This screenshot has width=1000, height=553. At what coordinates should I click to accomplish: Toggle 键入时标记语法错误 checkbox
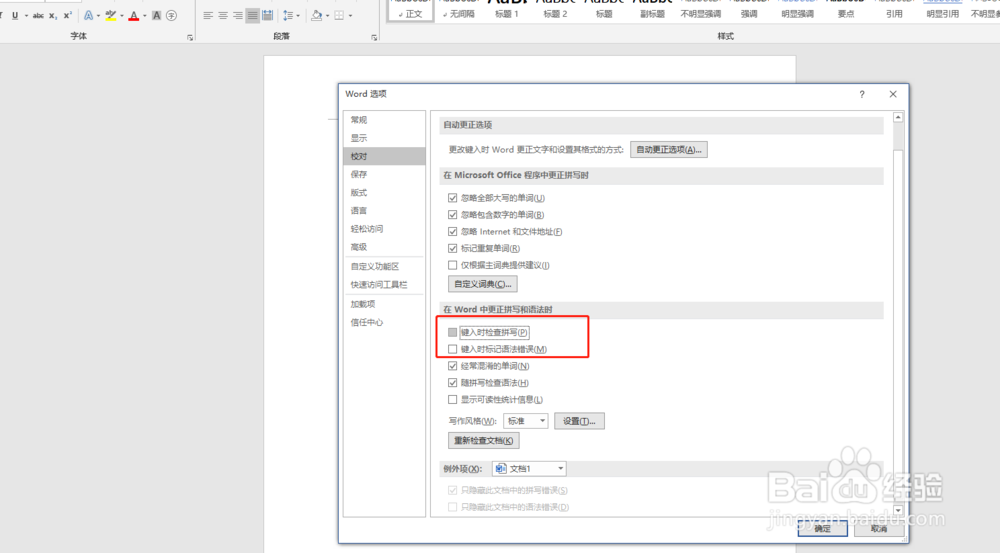[452, 350]
